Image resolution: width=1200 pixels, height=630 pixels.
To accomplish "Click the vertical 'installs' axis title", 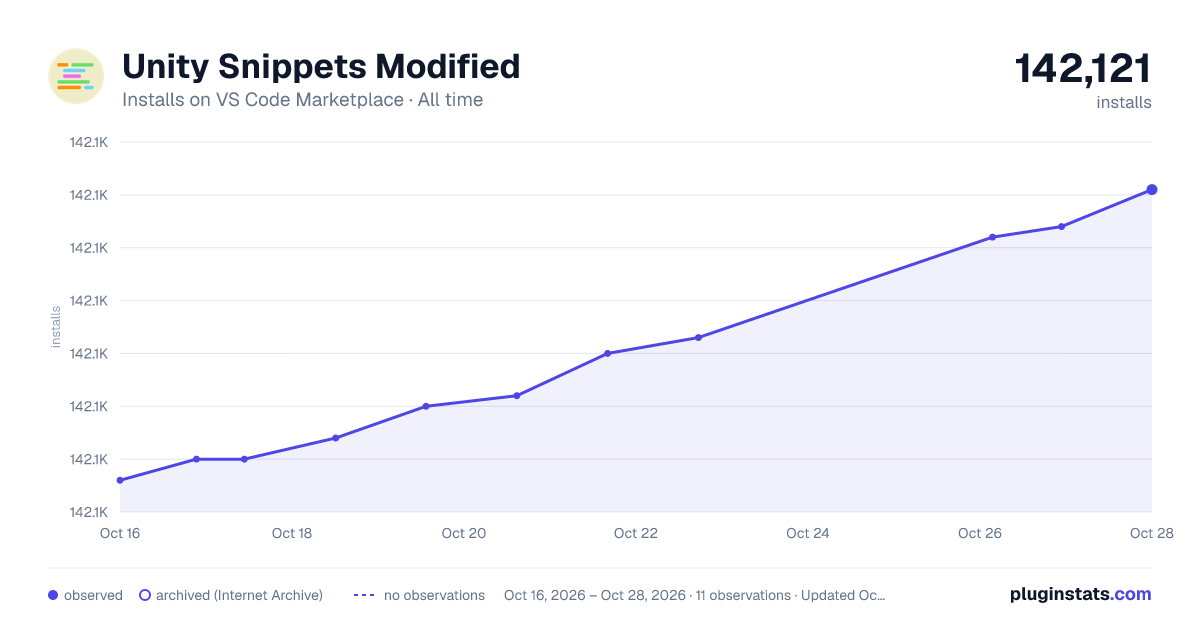I will 56,327.
